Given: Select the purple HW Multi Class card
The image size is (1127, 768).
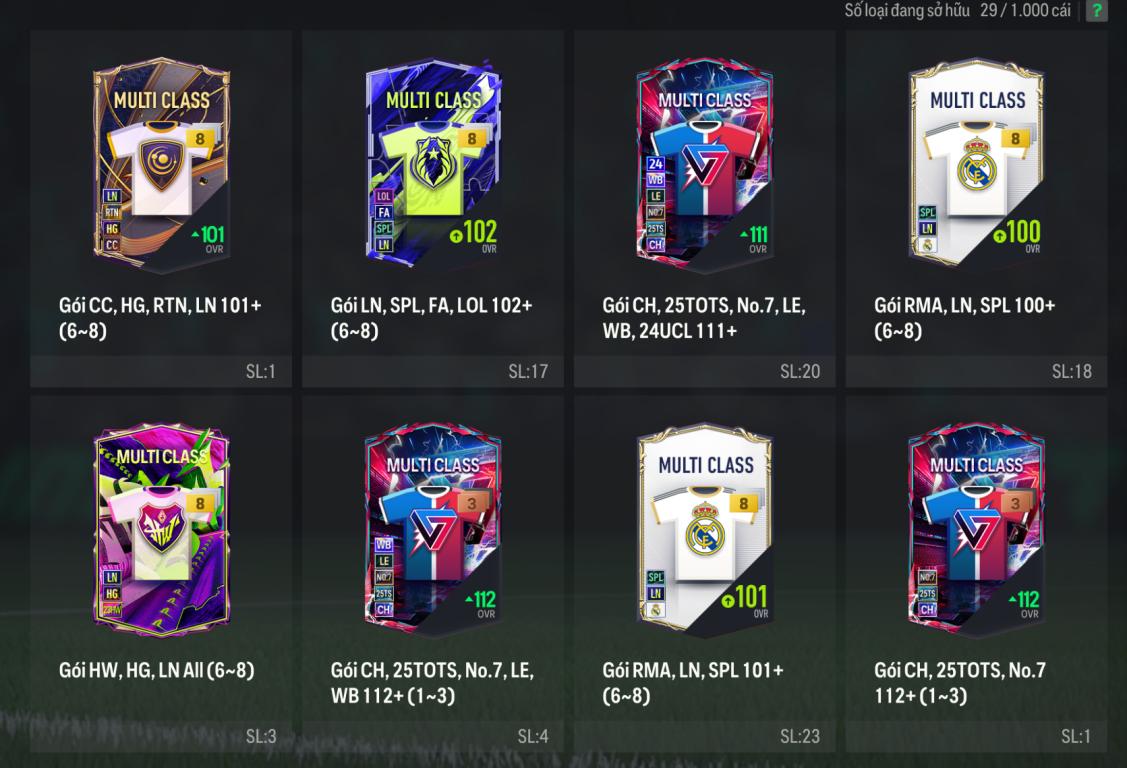Looking at the screenshot, I should 161,529.
